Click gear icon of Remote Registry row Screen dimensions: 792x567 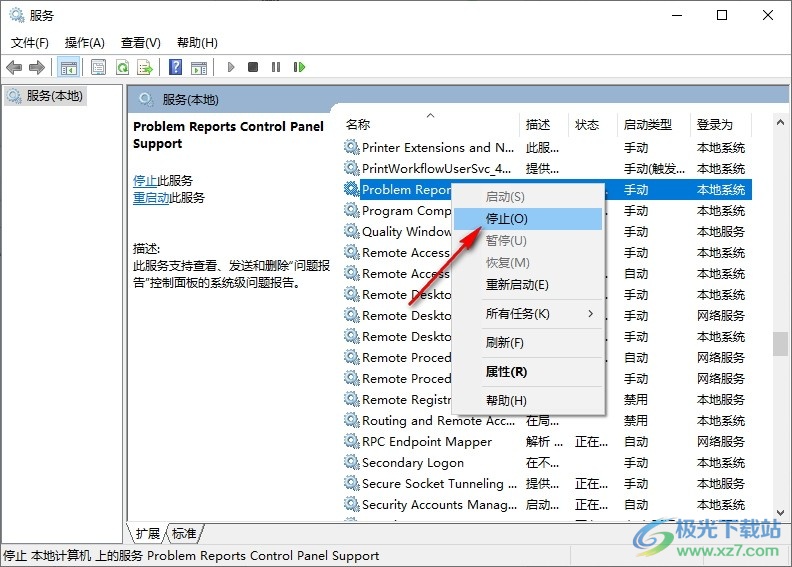tap(352, 399)
